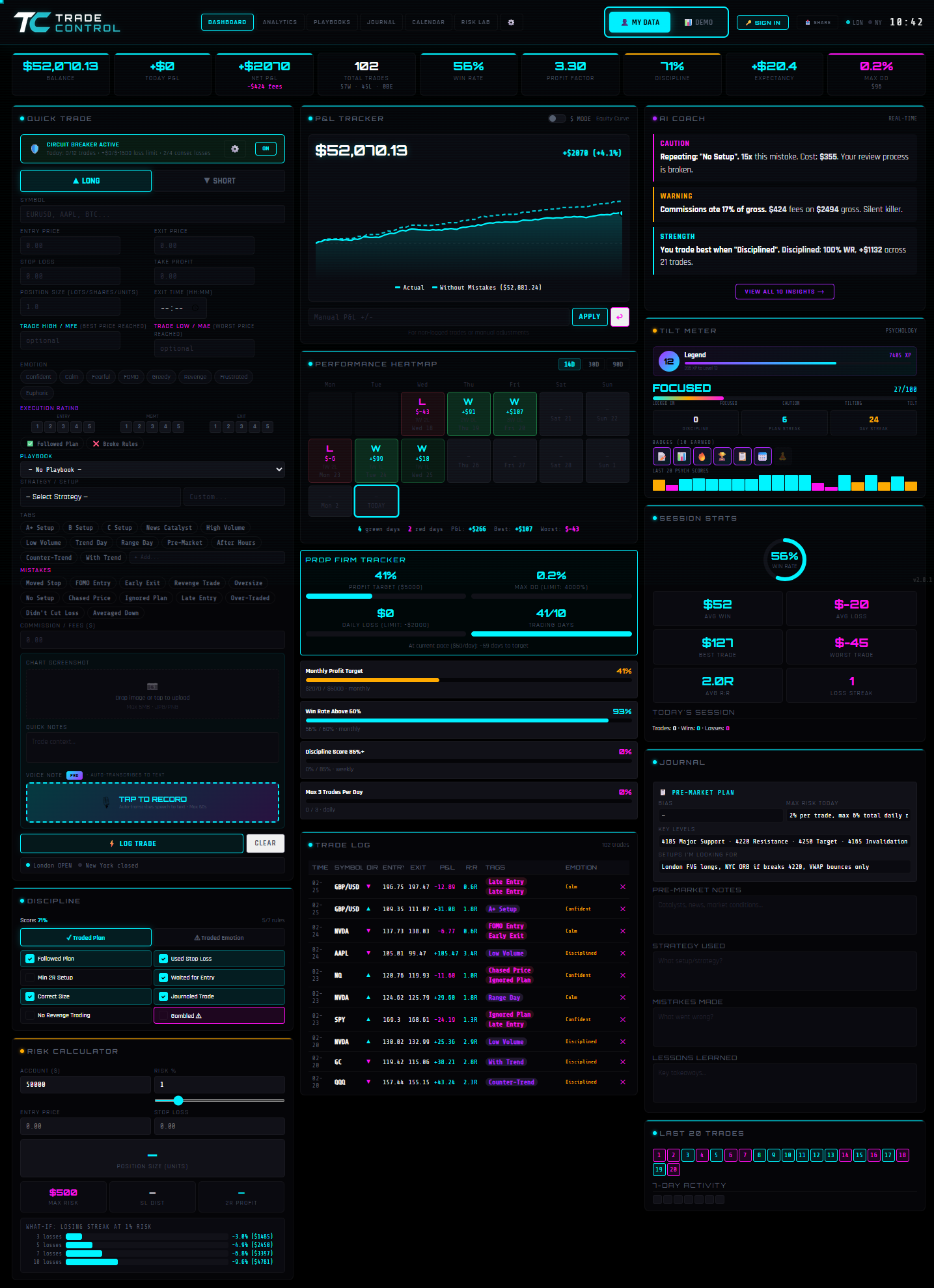Viewport: 934px width, 1288px height.
Task: Open Wed 18 loss cell in heatmap
Action: click(x=422, y=414)
